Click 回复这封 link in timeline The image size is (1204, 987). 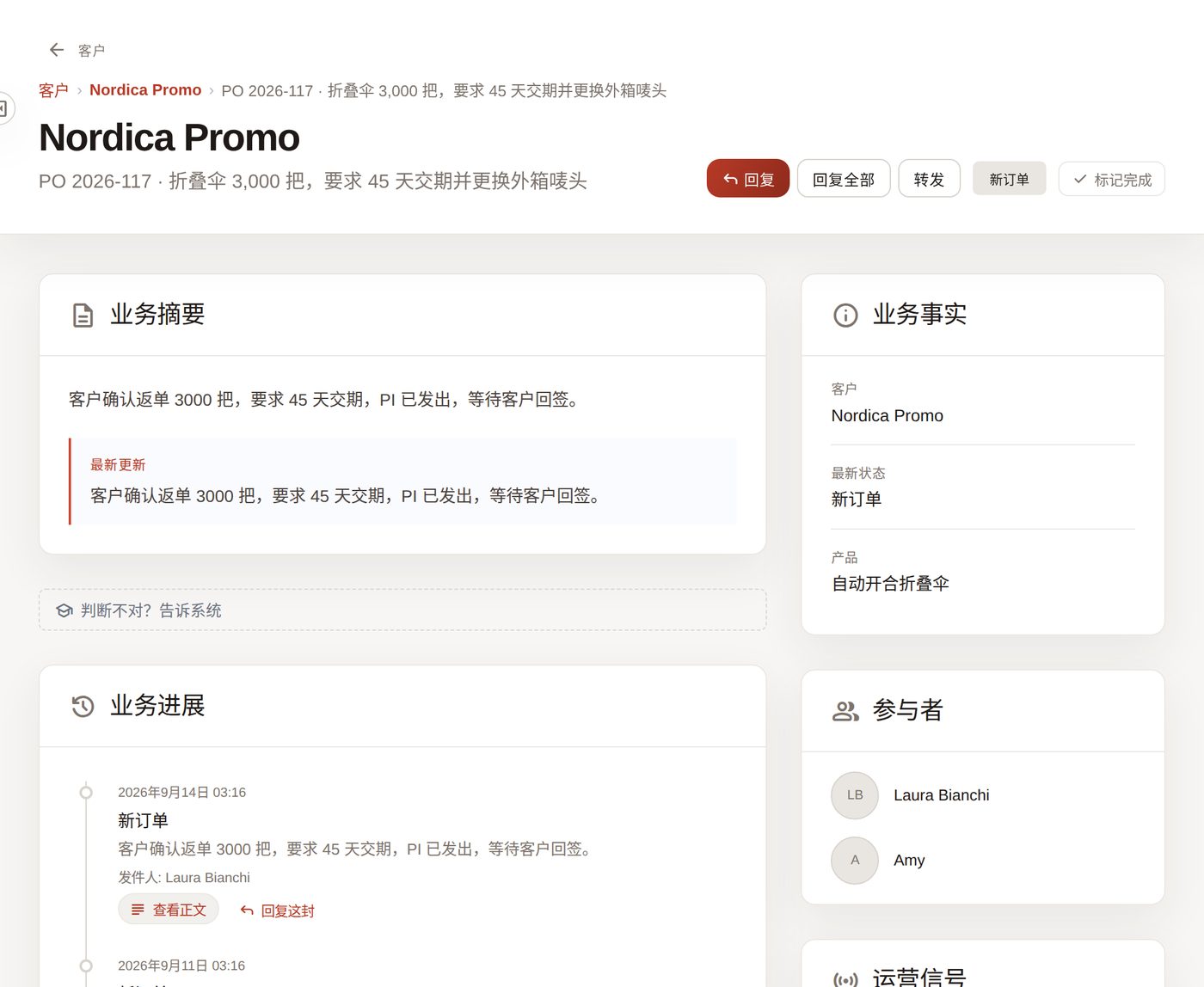[x=278, y=910]
